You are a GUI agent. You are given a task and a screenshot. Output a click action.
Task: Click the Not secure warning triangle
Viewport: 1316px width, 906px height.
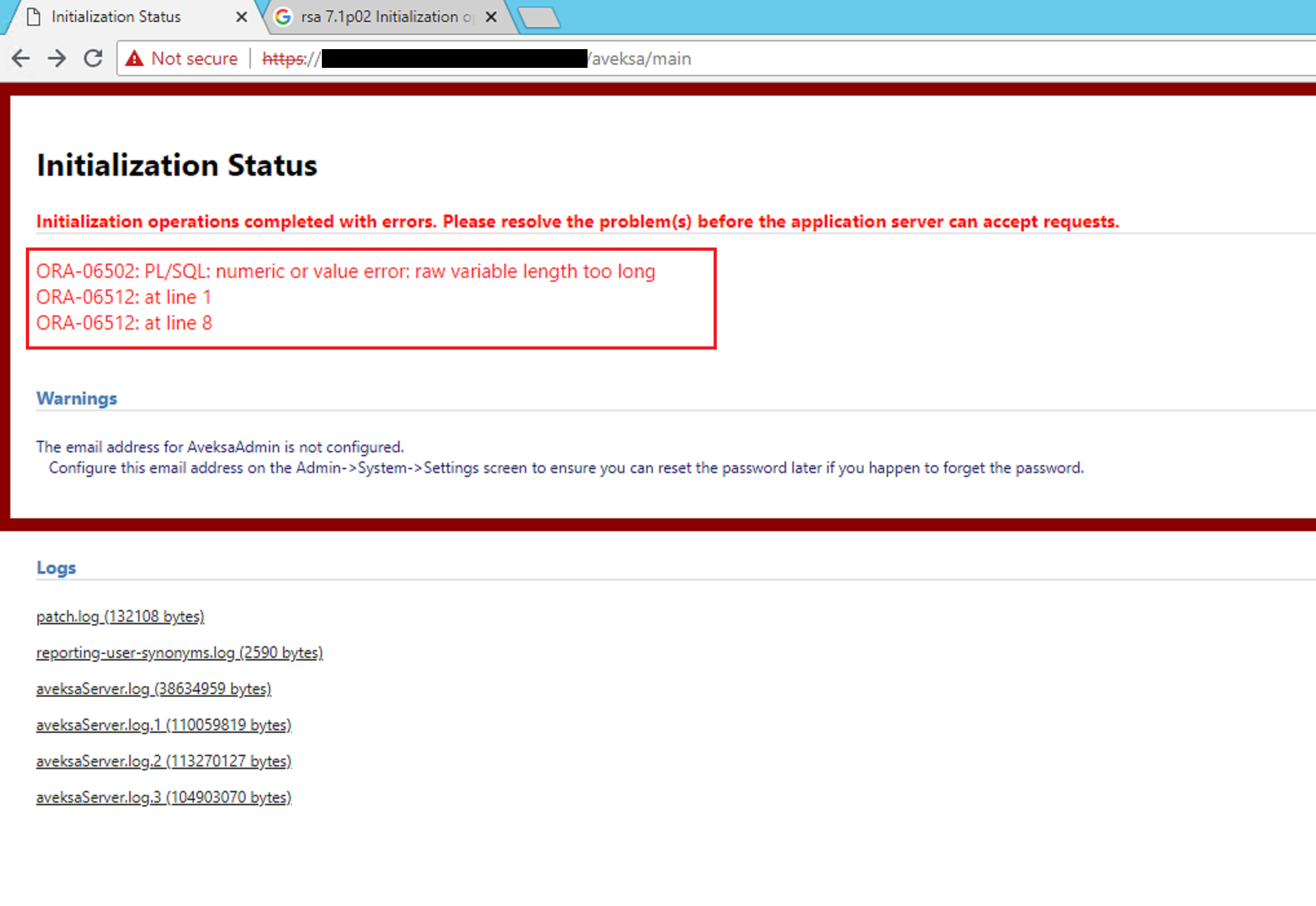(134, 59)
